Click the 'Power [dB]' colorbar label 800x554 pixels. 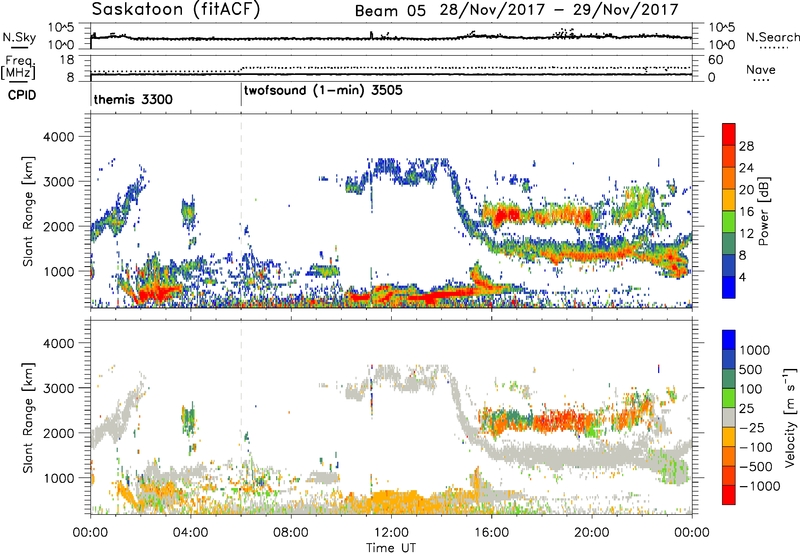point(763,211)
